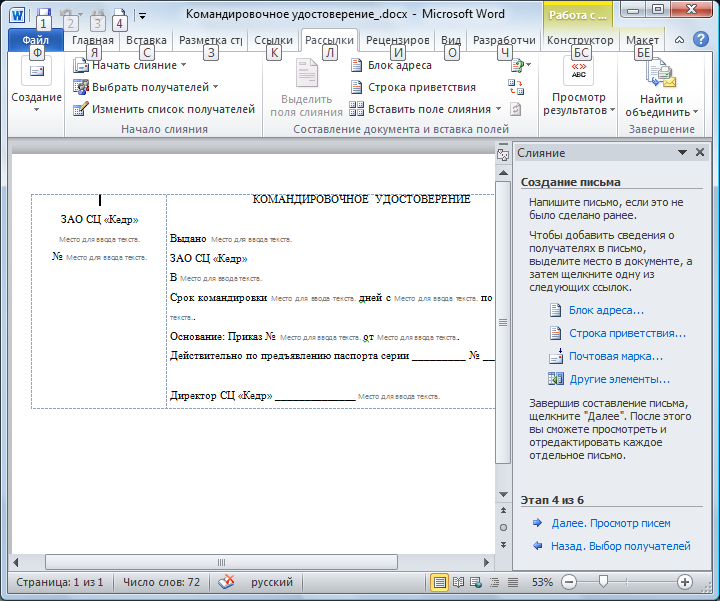The height and width of the screenshot is (601, 720).
Task: Open Выбрать получателей dropdown
Action: pyautogui.click(x=146, y=87)
